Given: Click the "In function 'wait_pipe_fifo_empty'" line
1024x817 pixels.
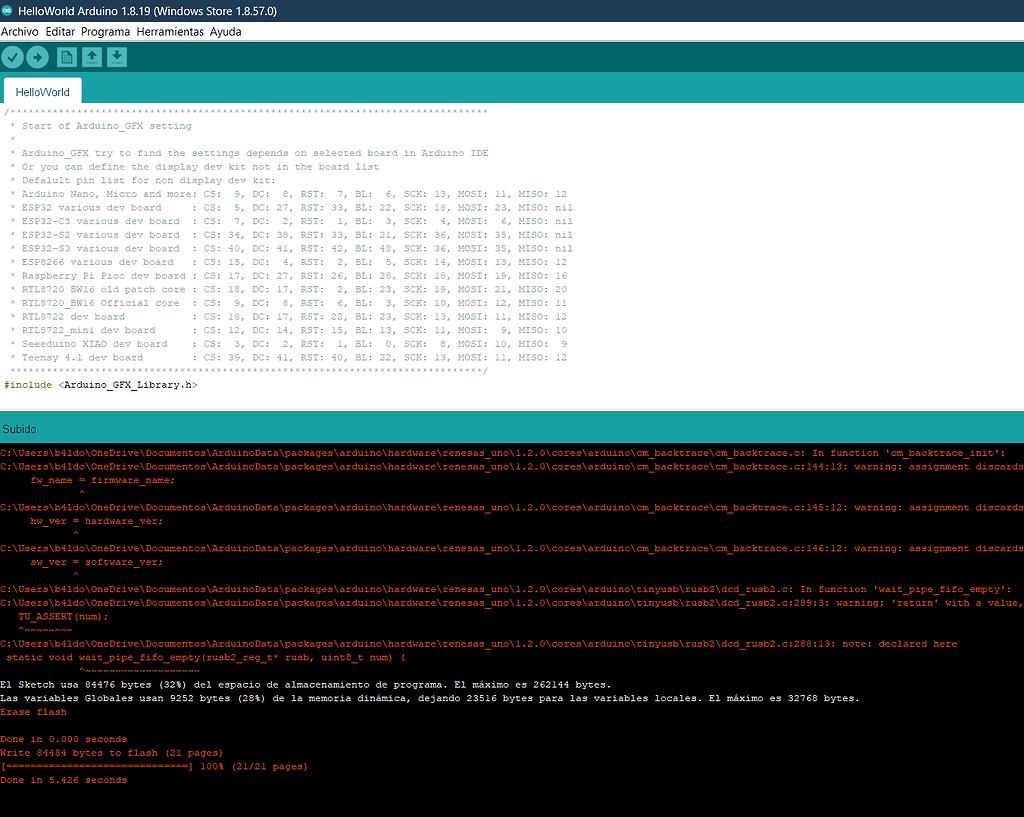Looking at the screenshot, I should (506, 589).
